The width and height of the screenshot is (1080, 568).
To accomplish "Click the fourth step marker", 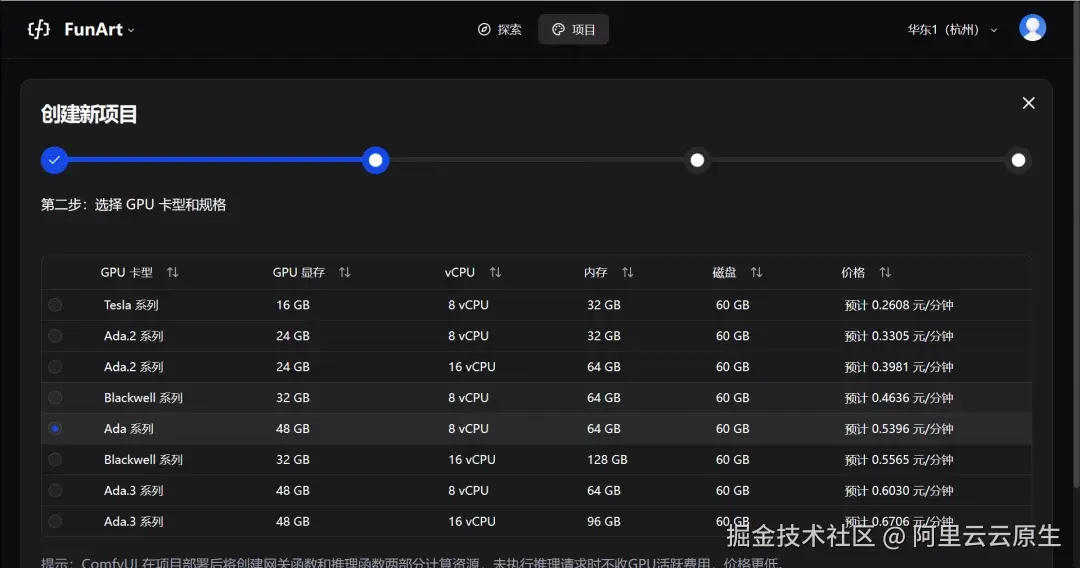I will 1018,160.
